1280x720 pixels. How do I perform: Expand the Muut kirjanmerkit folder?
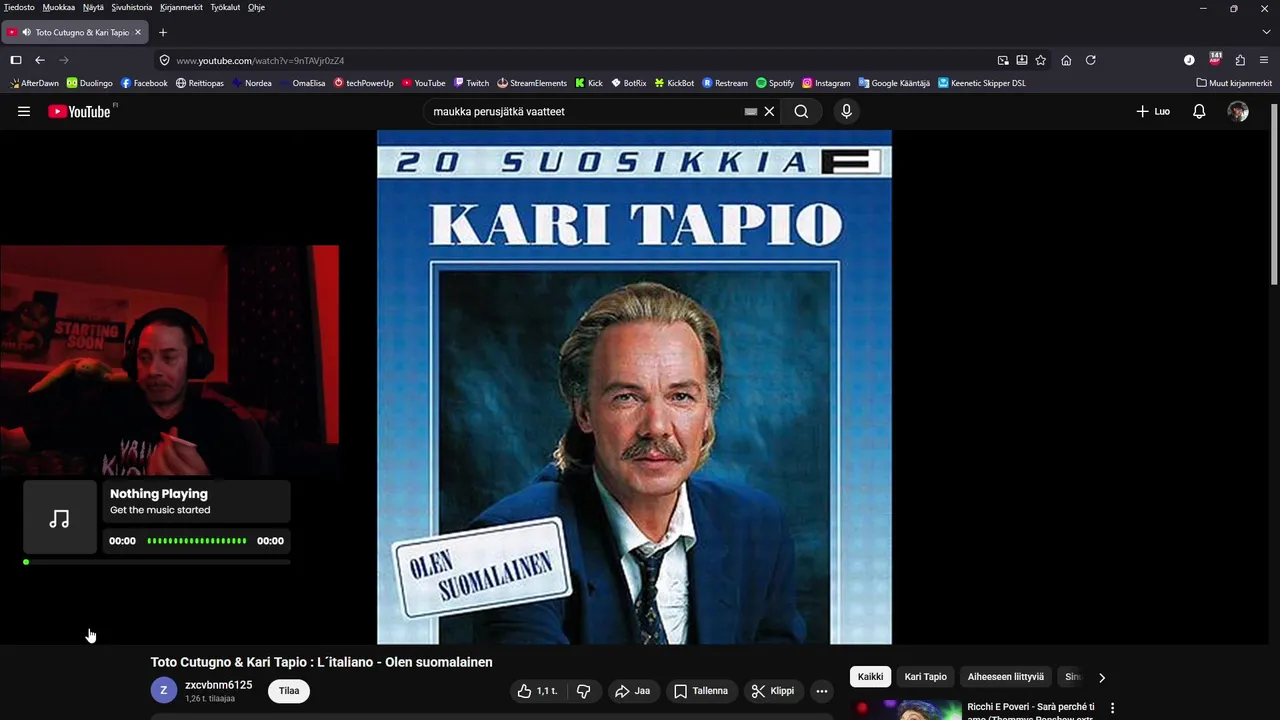coord(1234,83)
